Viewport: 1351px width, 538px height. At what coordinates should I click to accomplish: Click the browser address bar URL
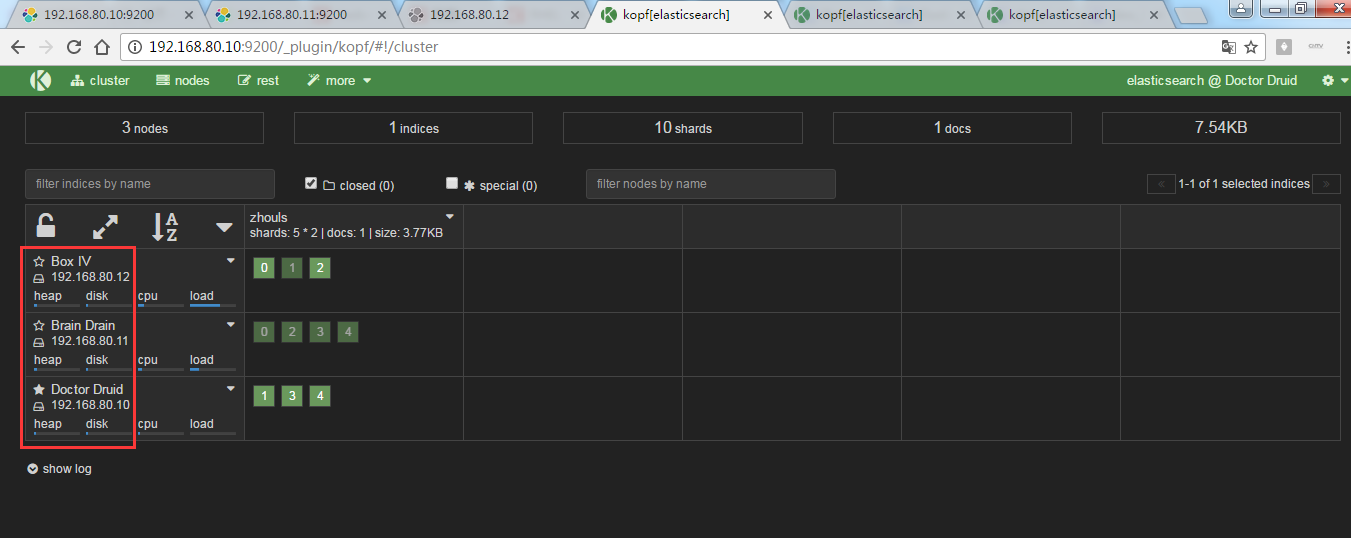click(x=293, y=47)
